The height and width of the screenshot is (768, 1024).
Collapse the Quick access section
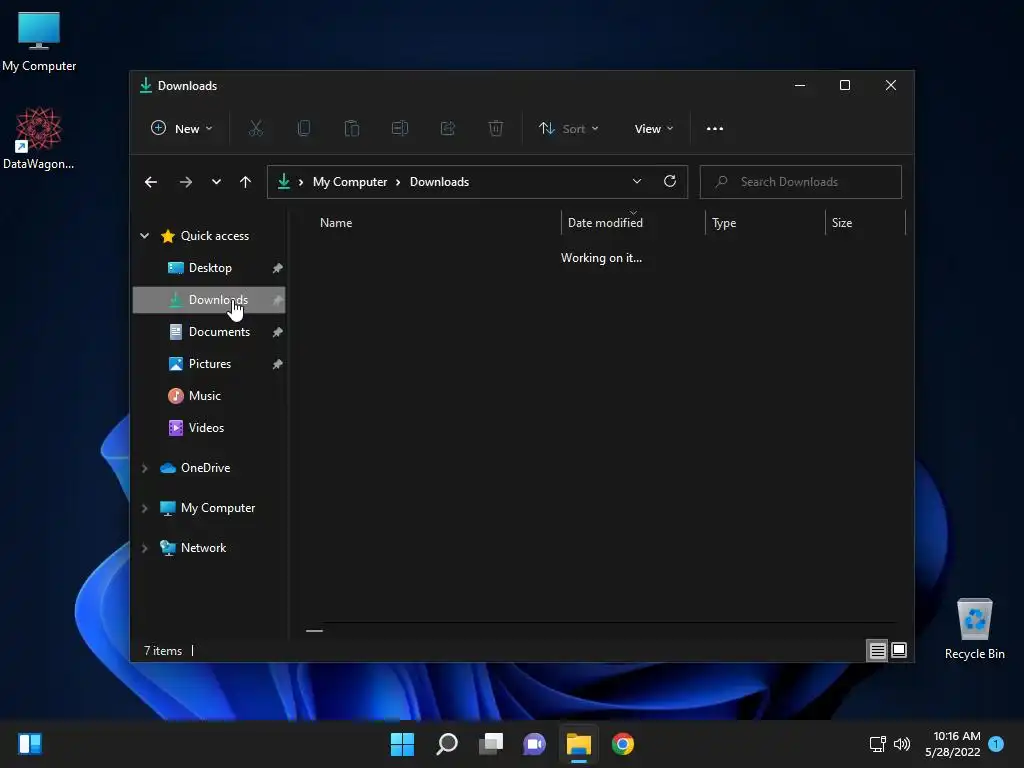click(144, 236)
